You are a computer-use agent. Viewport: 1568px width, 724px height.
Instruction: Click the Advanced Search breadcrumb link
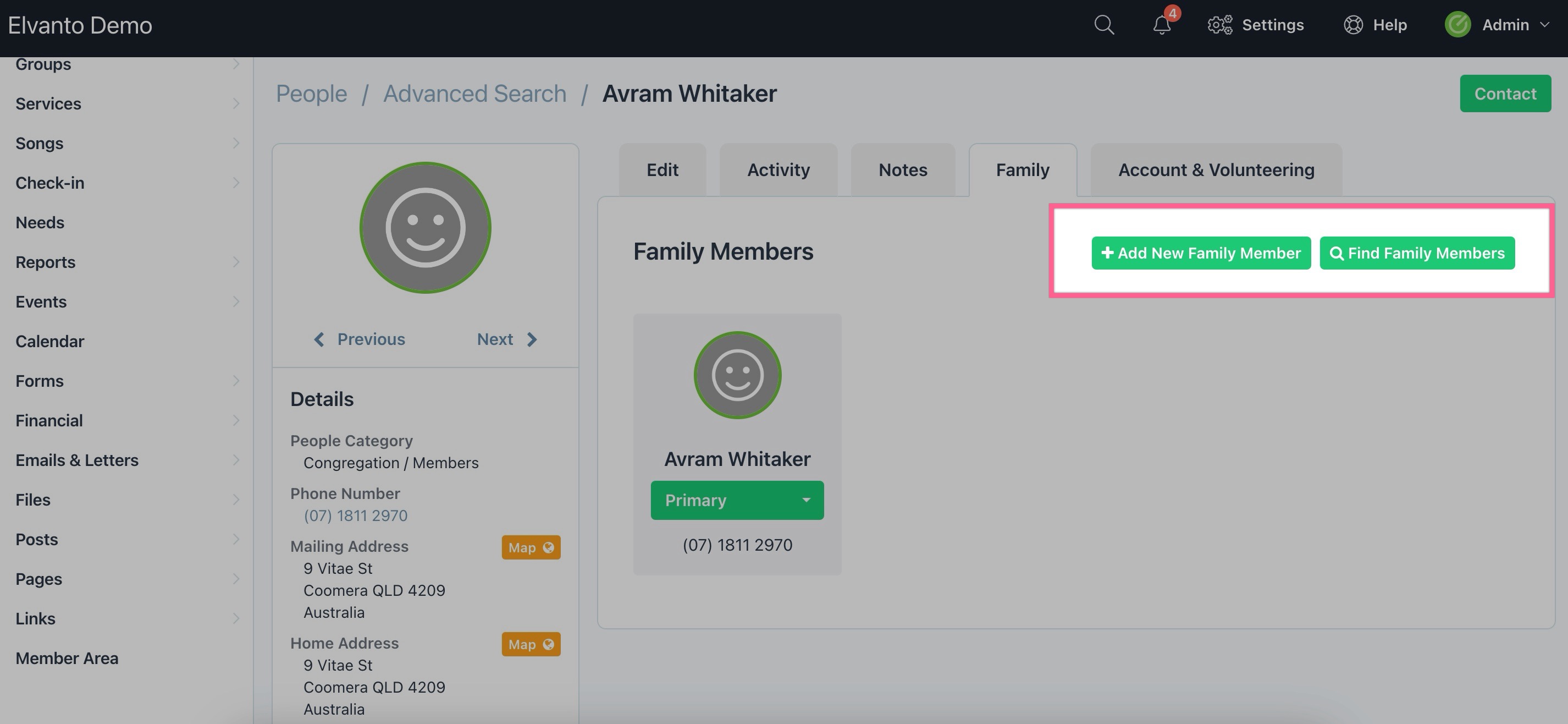point(474,94)
